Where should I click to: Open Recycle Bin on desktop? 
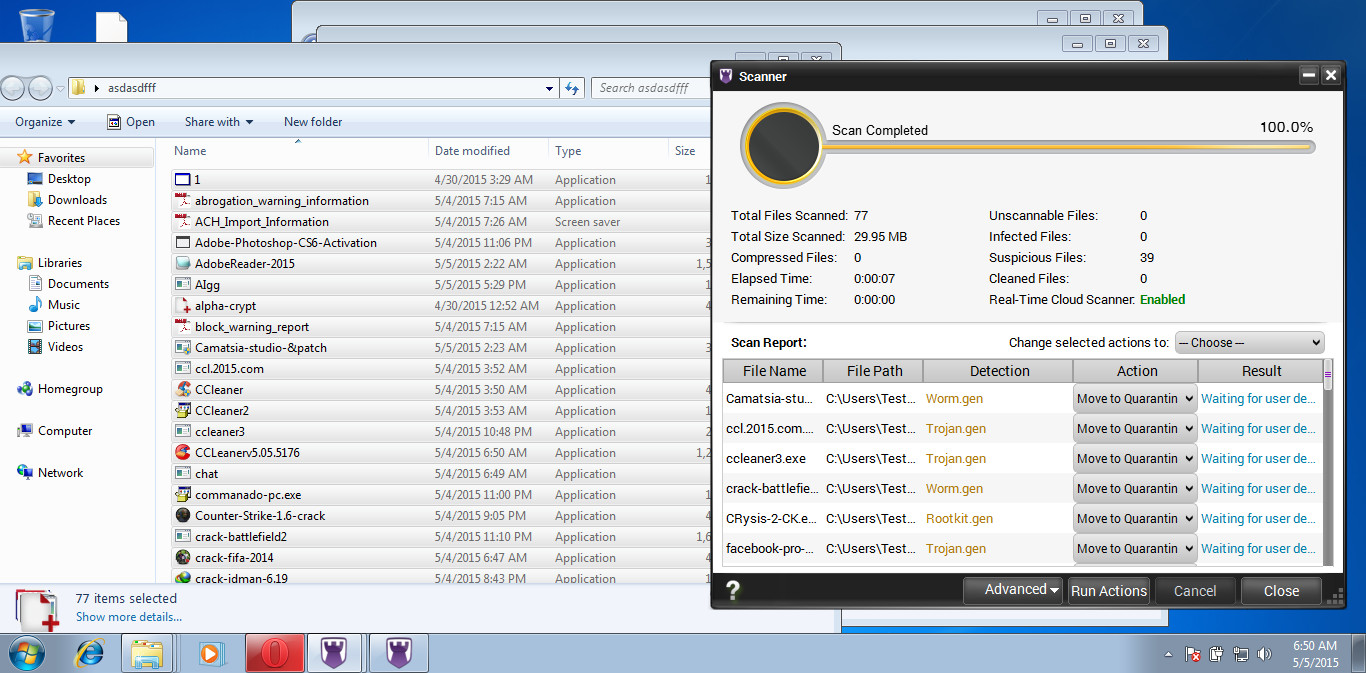click(x=37, y=23)
